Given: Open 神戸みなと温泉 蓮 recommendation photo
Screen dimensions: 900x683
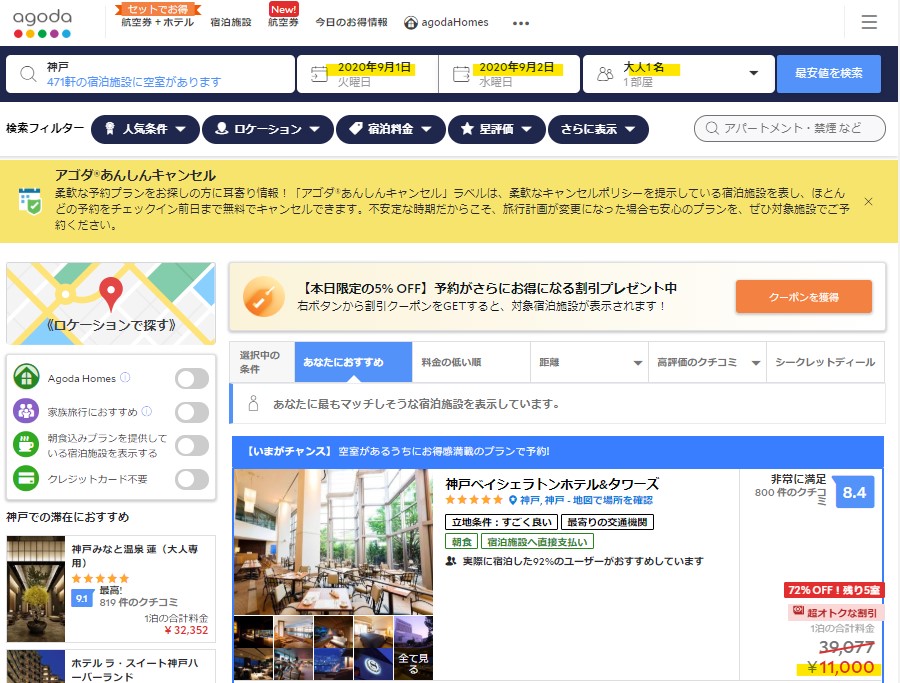Looking at the screenshot, I should click(x=36, y=589).
